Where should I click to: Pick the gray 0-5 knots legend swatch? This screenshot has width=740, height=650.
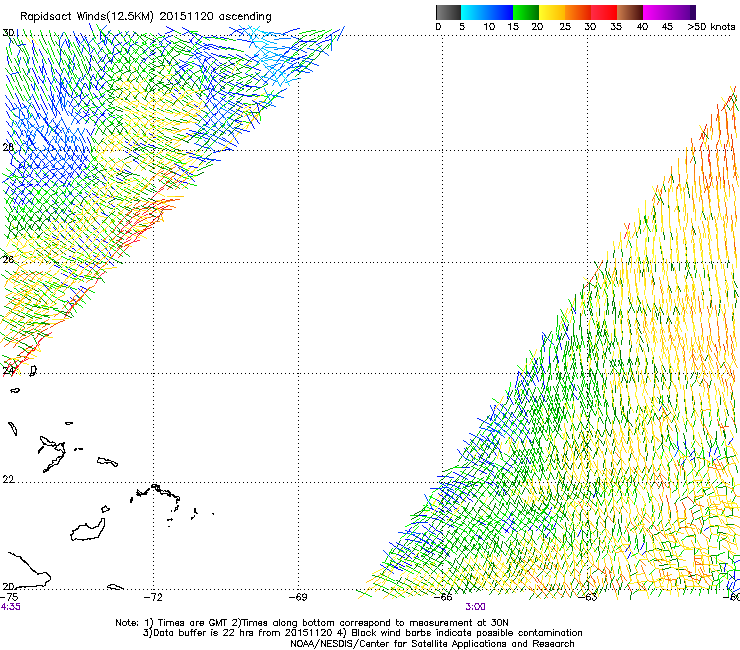coord(448,12)
